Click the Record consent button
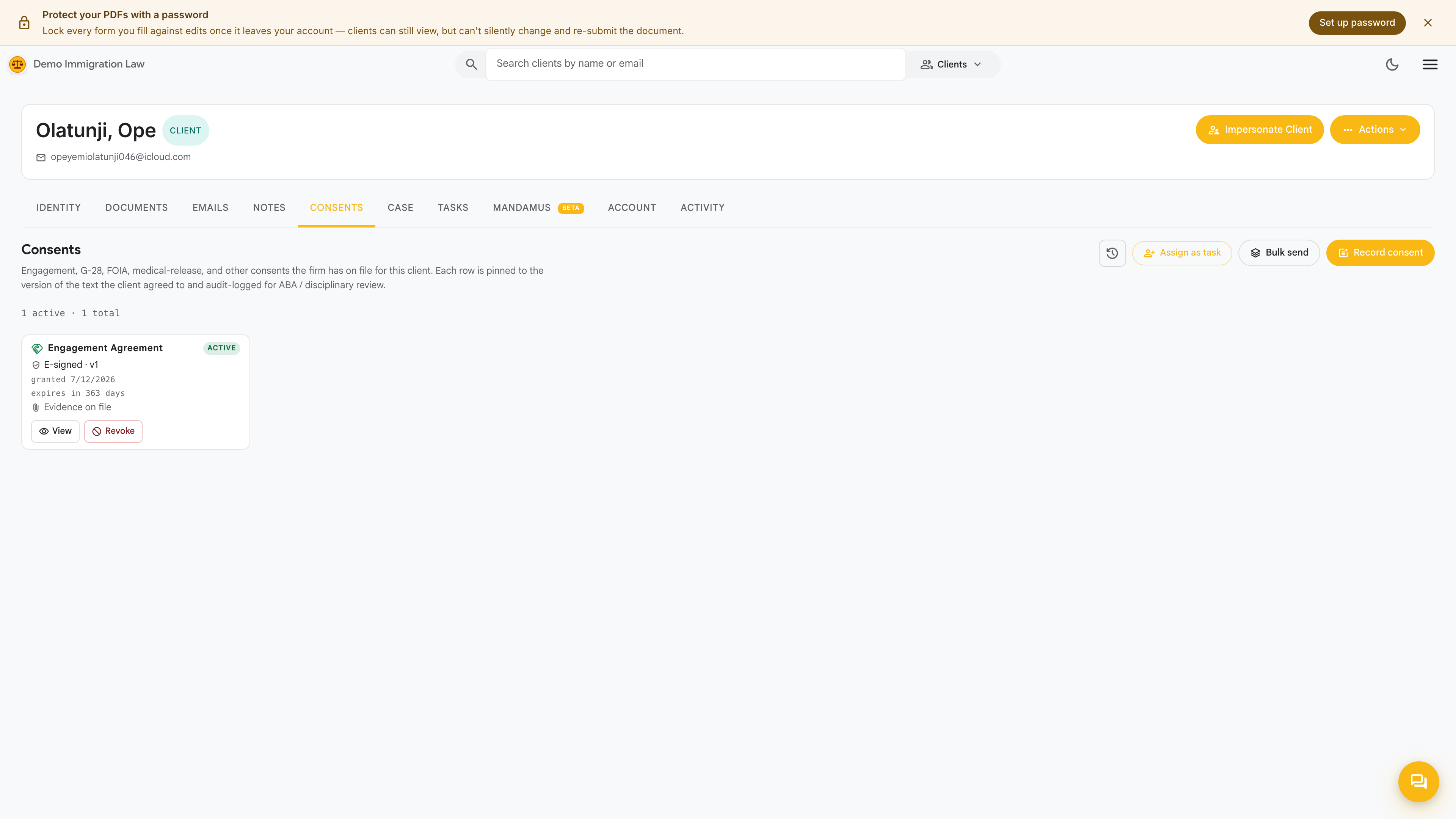1456x819 pixels. [1380, 253]
